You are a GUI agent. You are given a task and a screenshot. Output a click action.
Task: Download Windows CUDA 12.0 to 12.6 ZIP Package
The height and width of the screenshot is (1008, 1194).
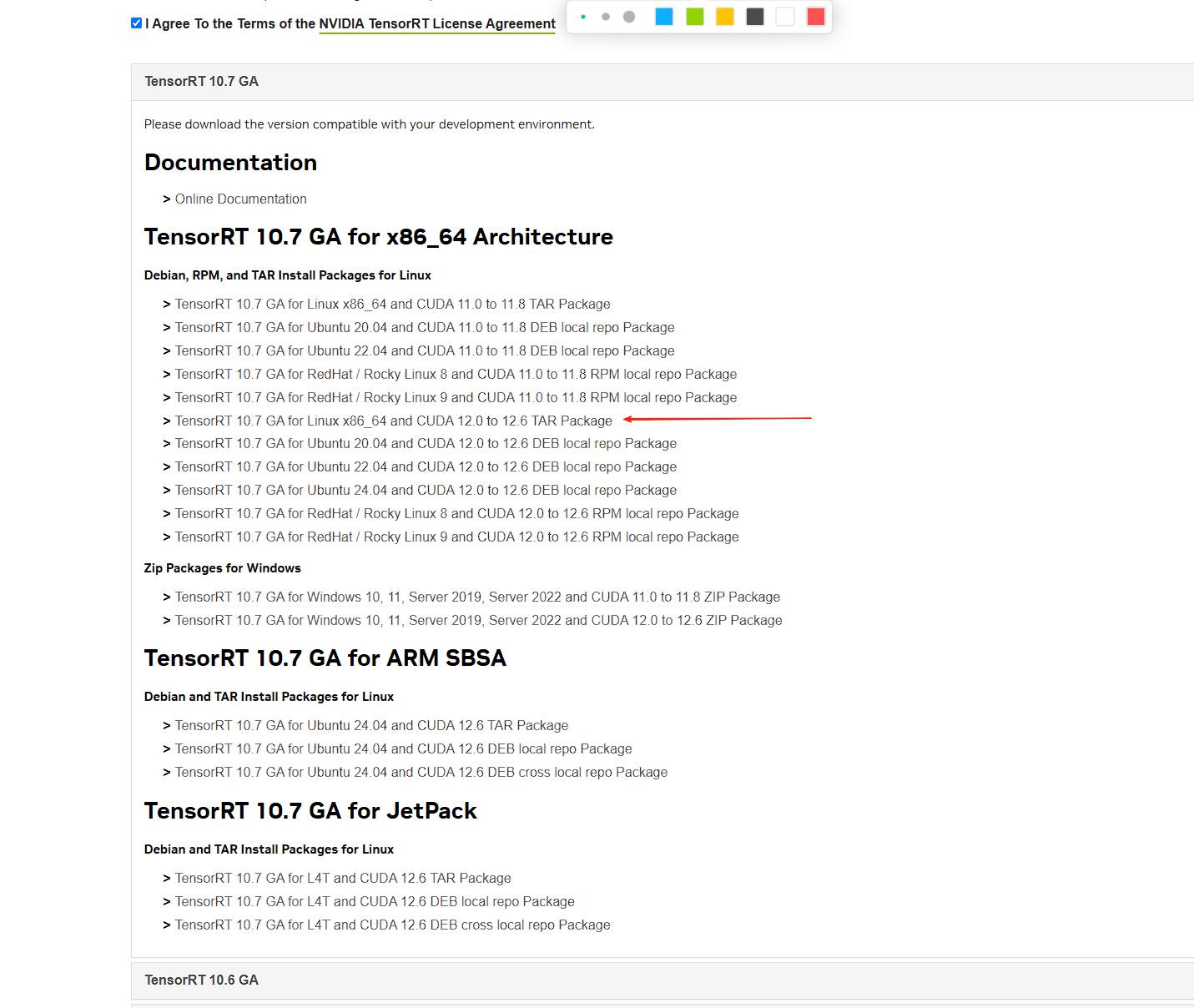coord(478,621)
